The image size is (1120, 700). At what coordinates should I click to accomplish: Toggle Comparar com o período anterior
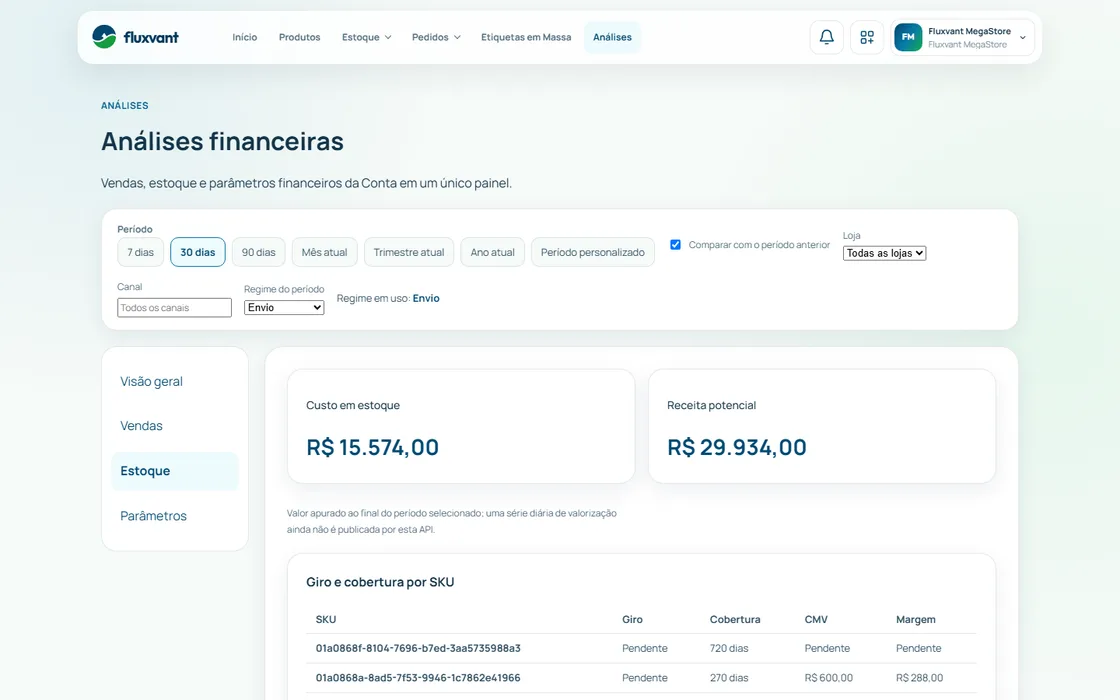coord(675,244)
